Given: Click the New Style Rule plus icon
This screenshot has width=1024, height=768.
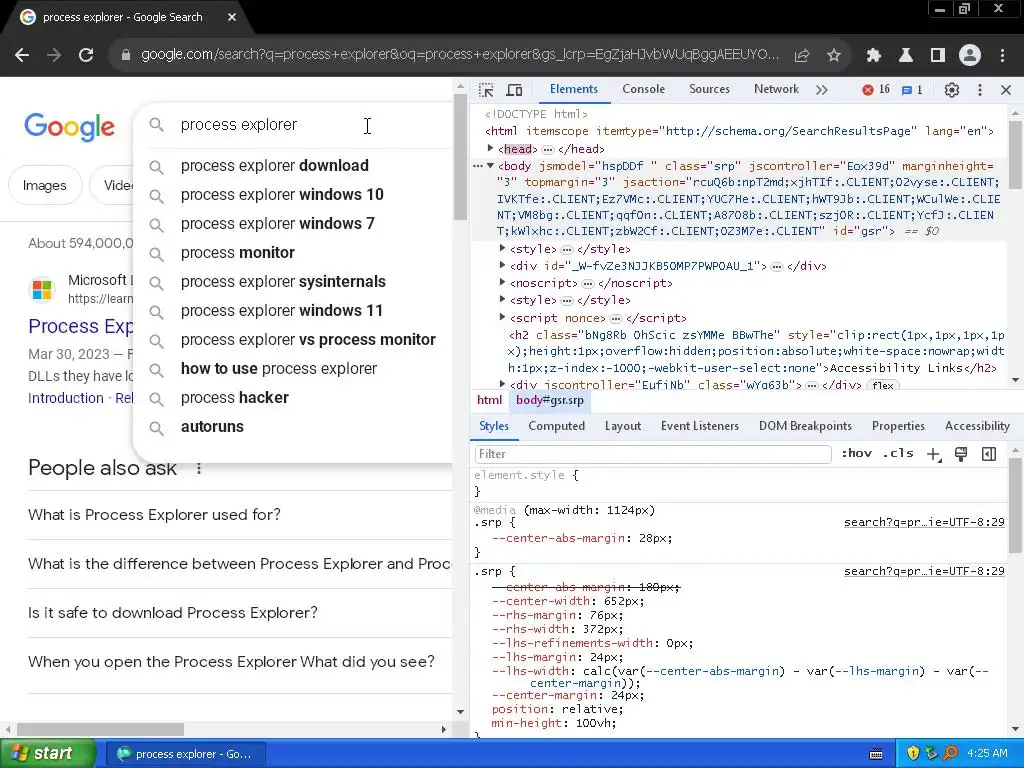Looking at the screenshot, I should 934,455.
